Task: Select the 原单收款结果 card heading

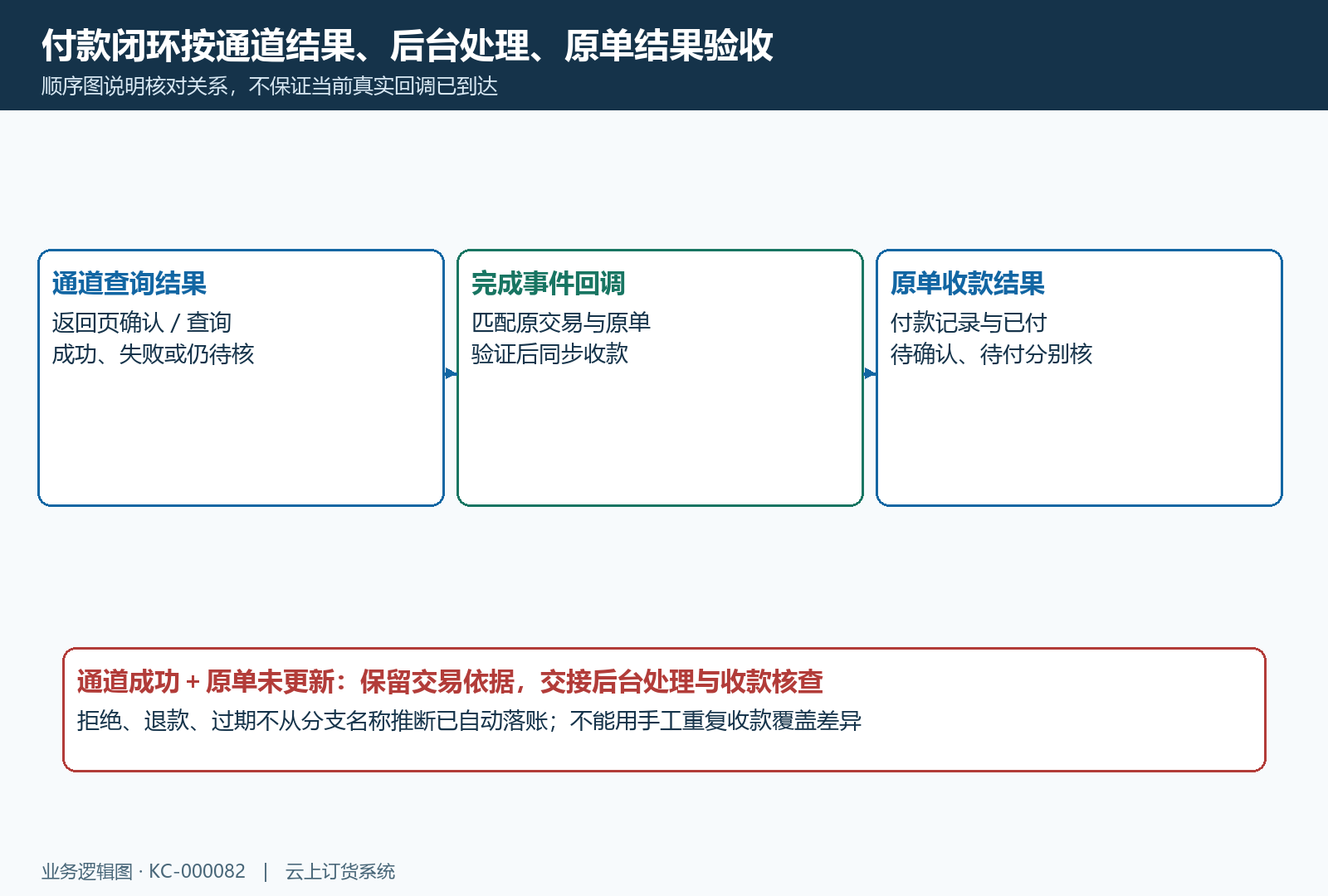Action: (x=968, y=284)
